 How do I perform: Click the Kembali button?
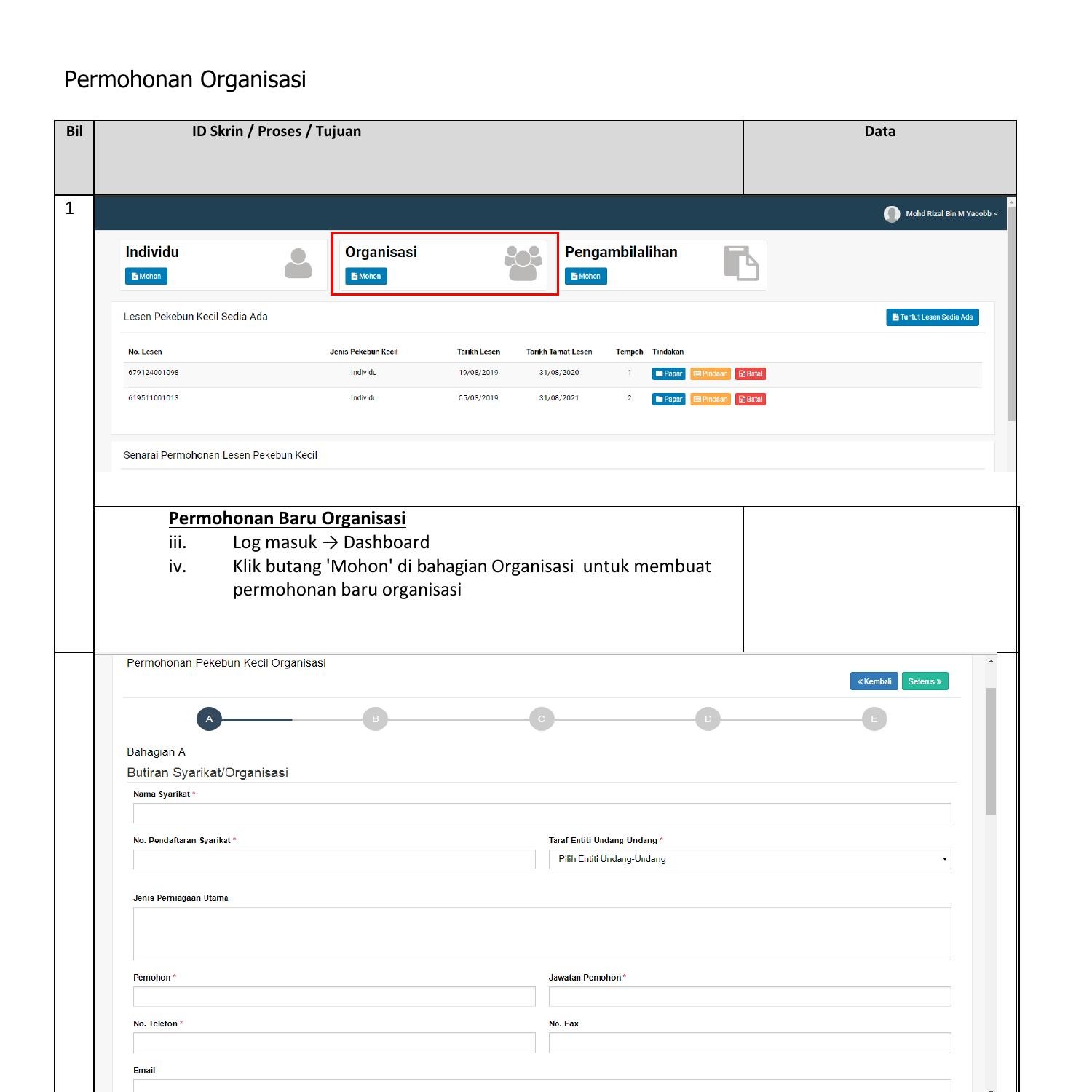[874, 681]
